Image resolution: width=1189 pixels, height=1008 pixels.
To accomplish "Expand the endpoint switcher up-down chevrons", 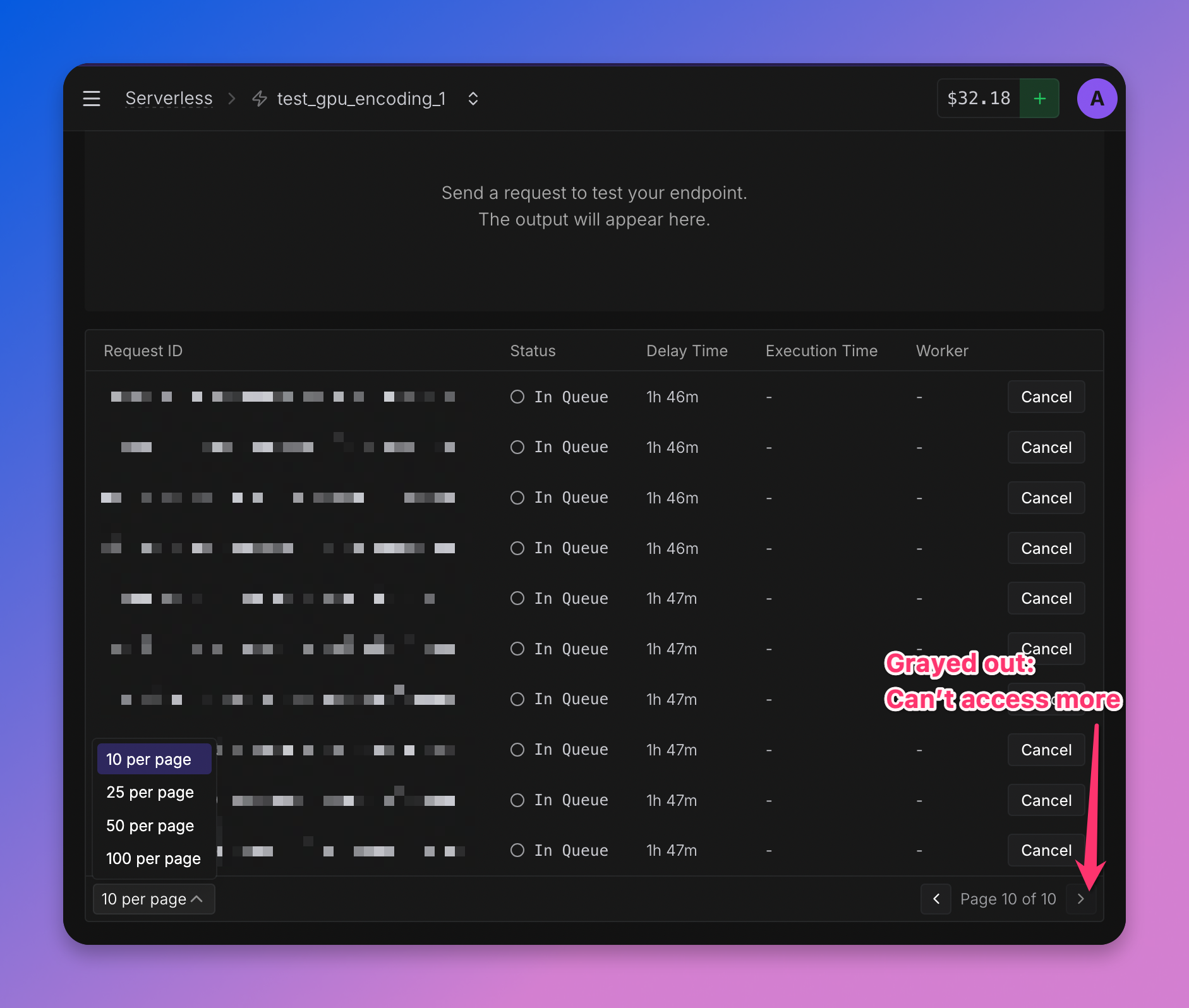I will (473, 99).
